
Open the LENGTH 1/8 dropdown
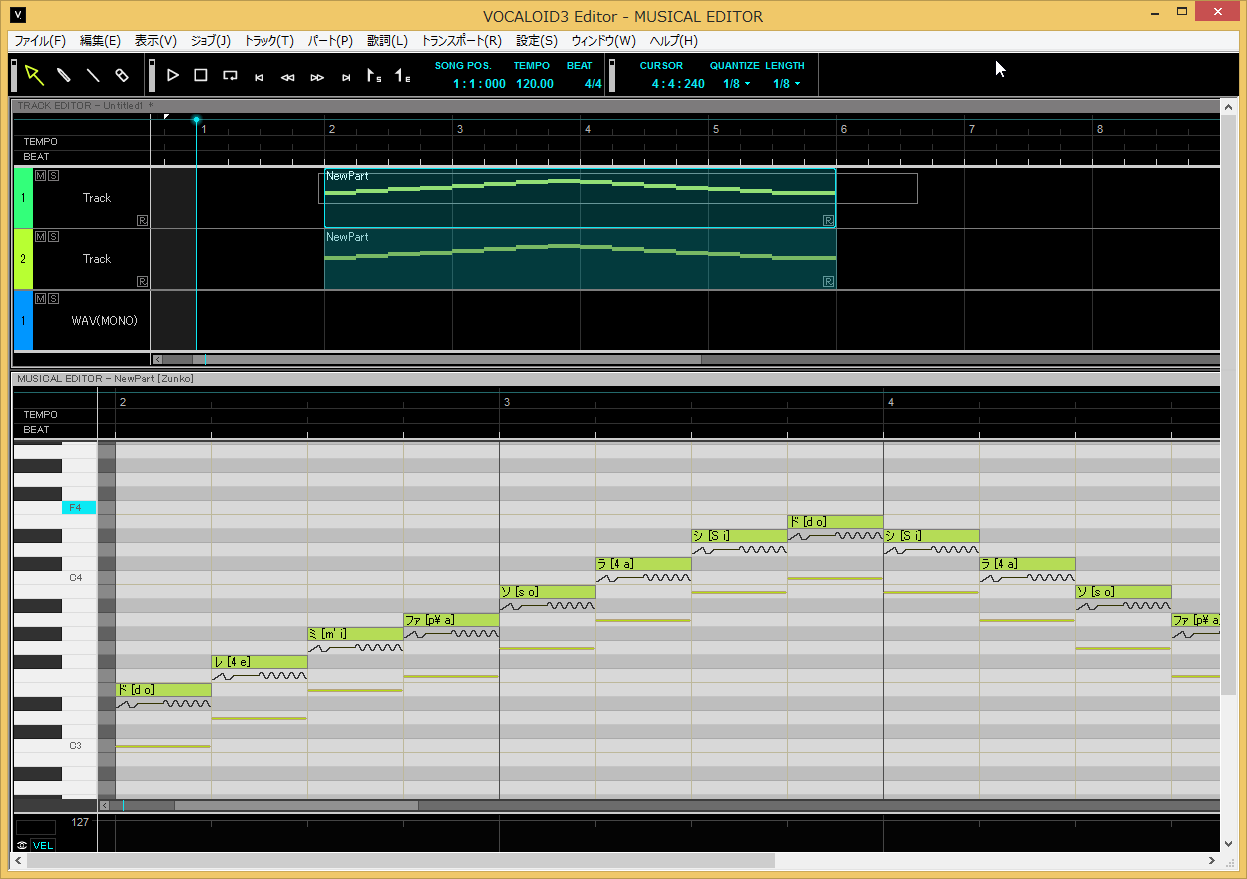point(786,84)
